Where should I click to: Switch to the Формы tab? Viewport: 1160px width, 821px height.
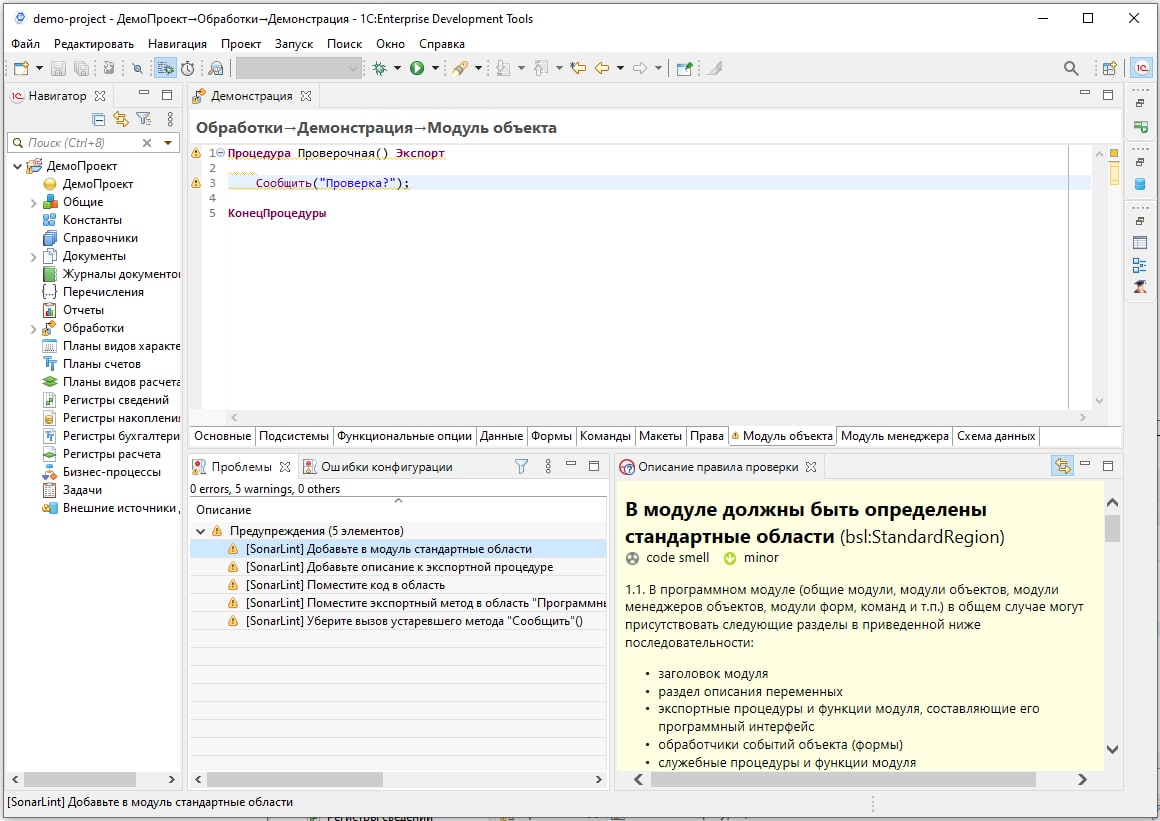tap(551, 436)
